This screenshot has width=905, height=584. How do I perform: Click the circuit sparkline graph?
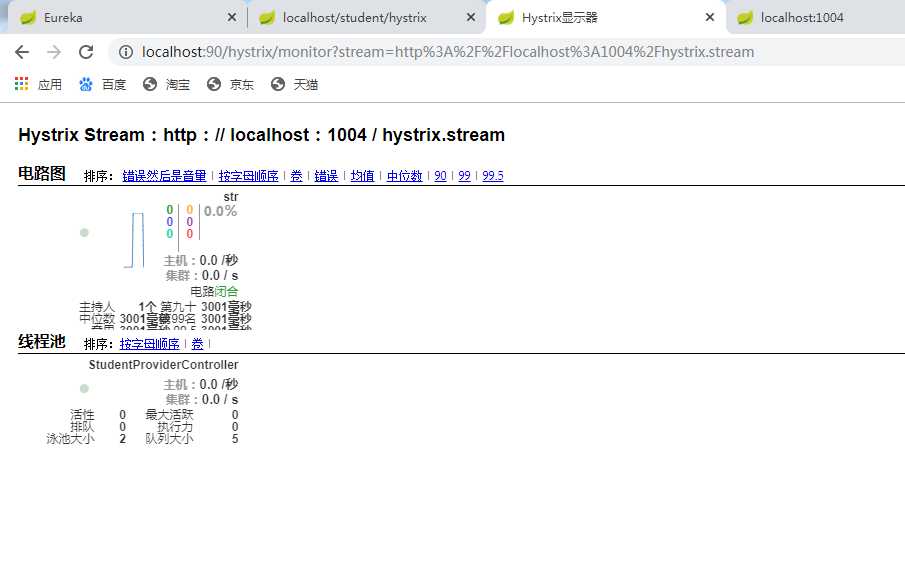(134, 240)
